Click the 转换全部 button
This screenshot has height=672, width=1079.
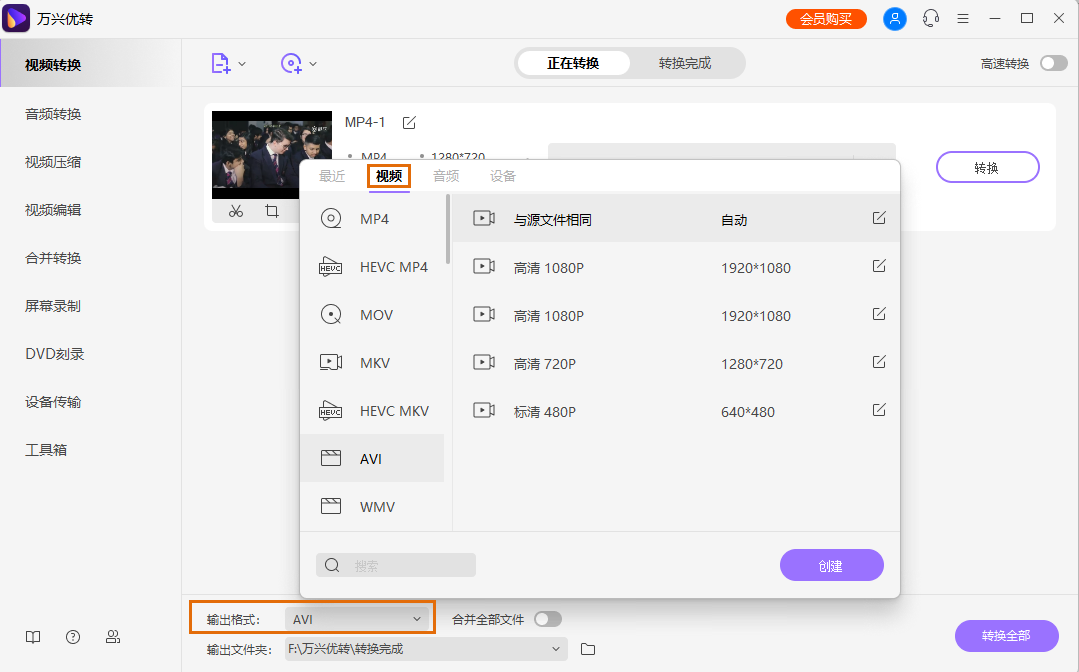click(x=1006, y=636)
